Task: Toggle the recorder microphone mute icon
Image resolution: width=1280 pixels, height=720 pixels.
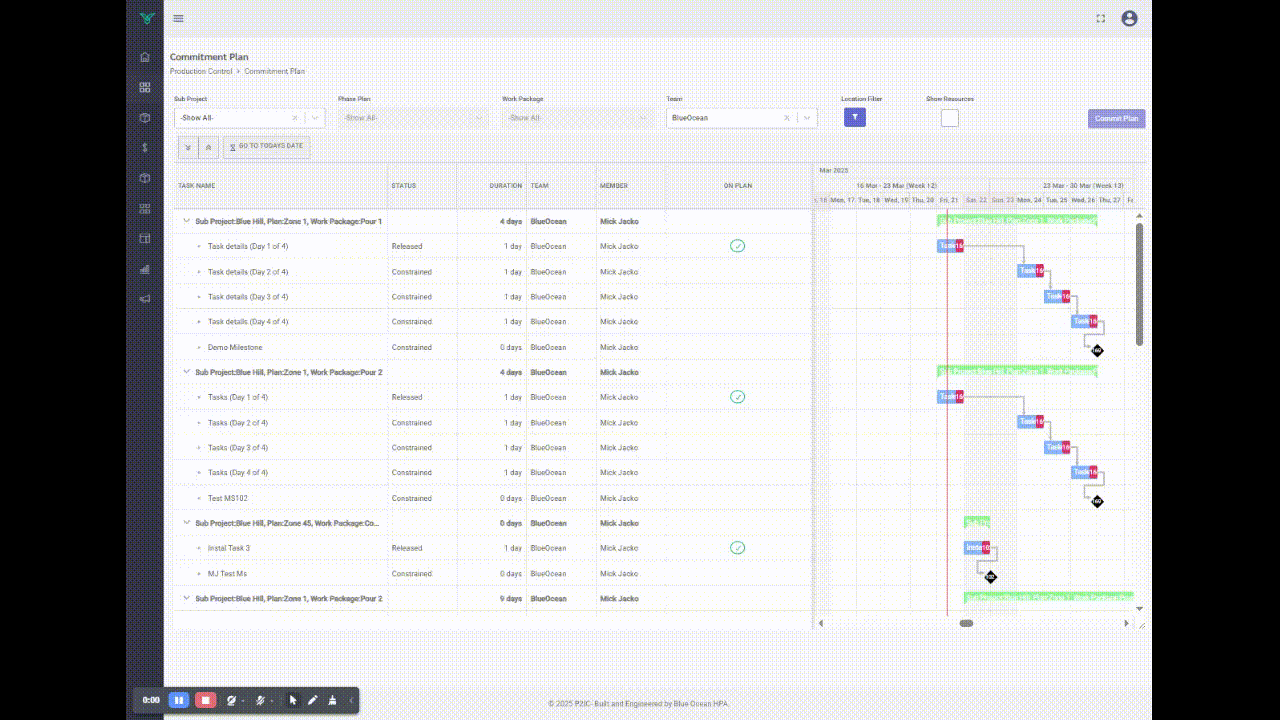Action: pos(260,700)
